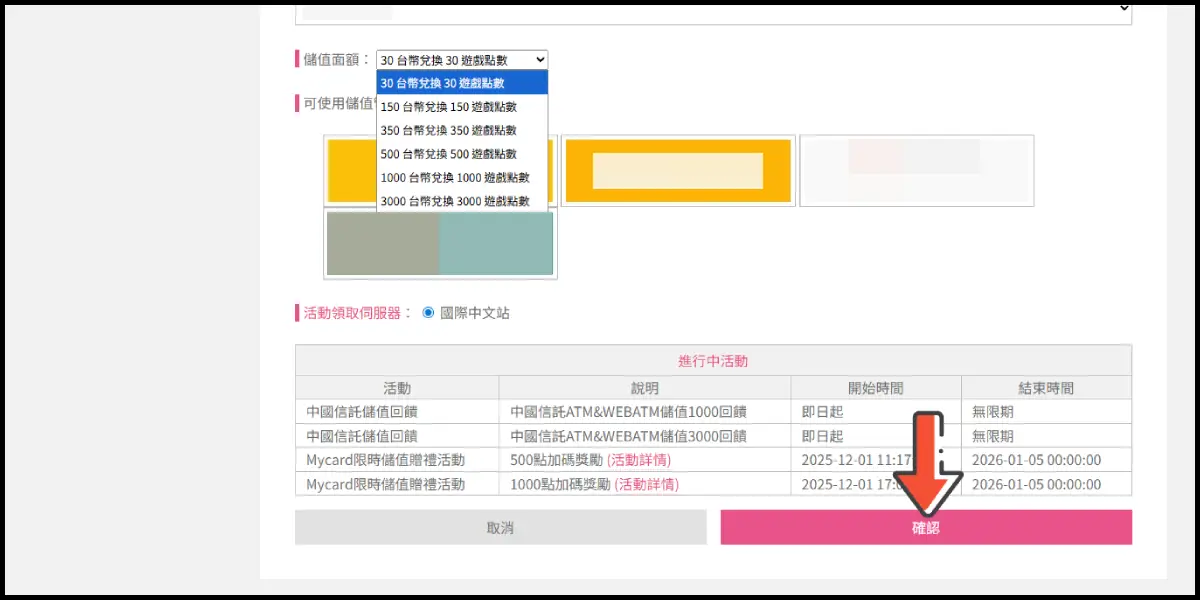Choose 1000 台幣兌換 1000 遊戲點數 option
This screenshot has height=600, width=1200.
[x=462, y=177]
